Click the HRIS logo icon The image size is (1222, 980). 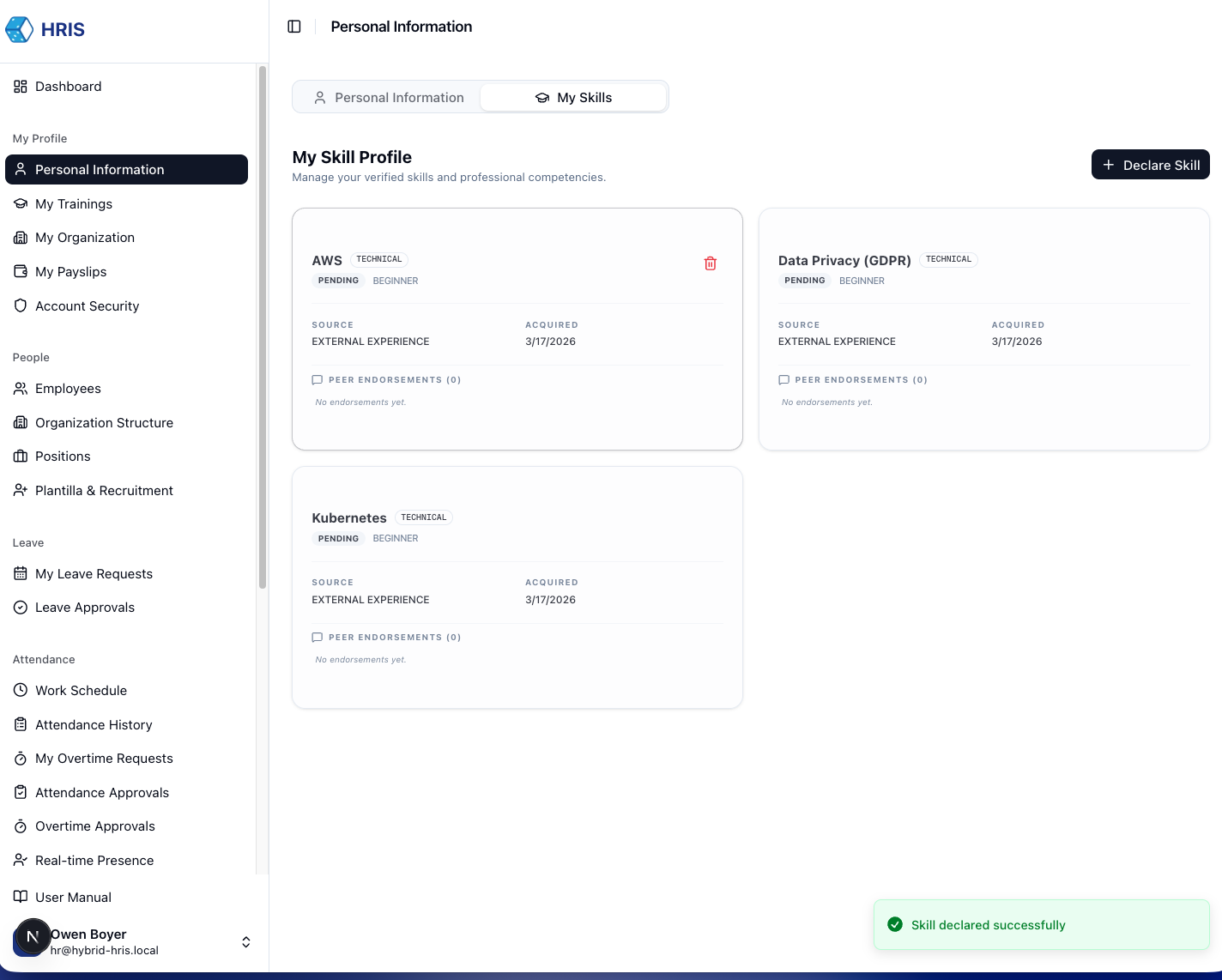[x=19, y=29]
